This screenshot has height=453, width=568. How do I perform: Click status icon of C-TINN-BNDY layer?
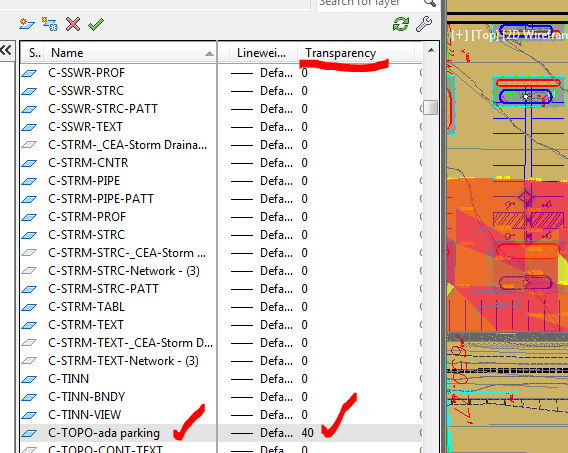(29, 397)
